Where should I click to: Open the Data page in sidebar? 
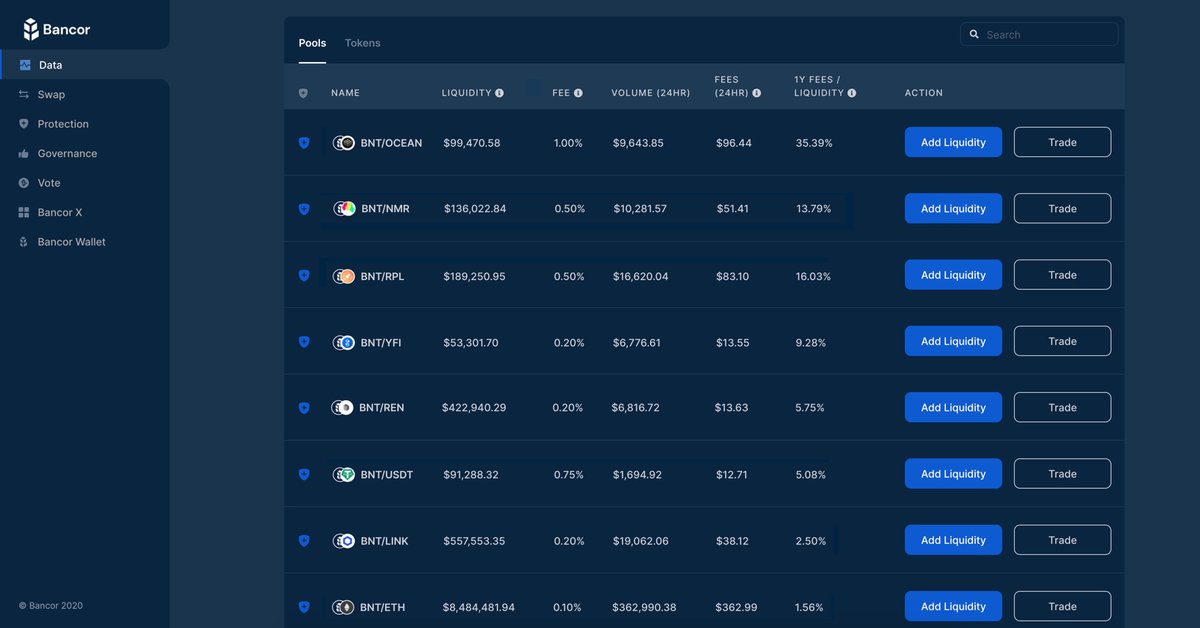(x=85, y=65)
